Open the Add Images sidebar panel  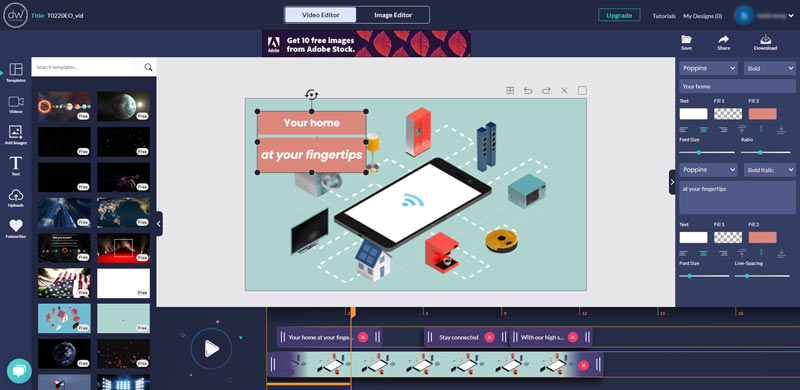pyautogui.click(x=16, y=135)
